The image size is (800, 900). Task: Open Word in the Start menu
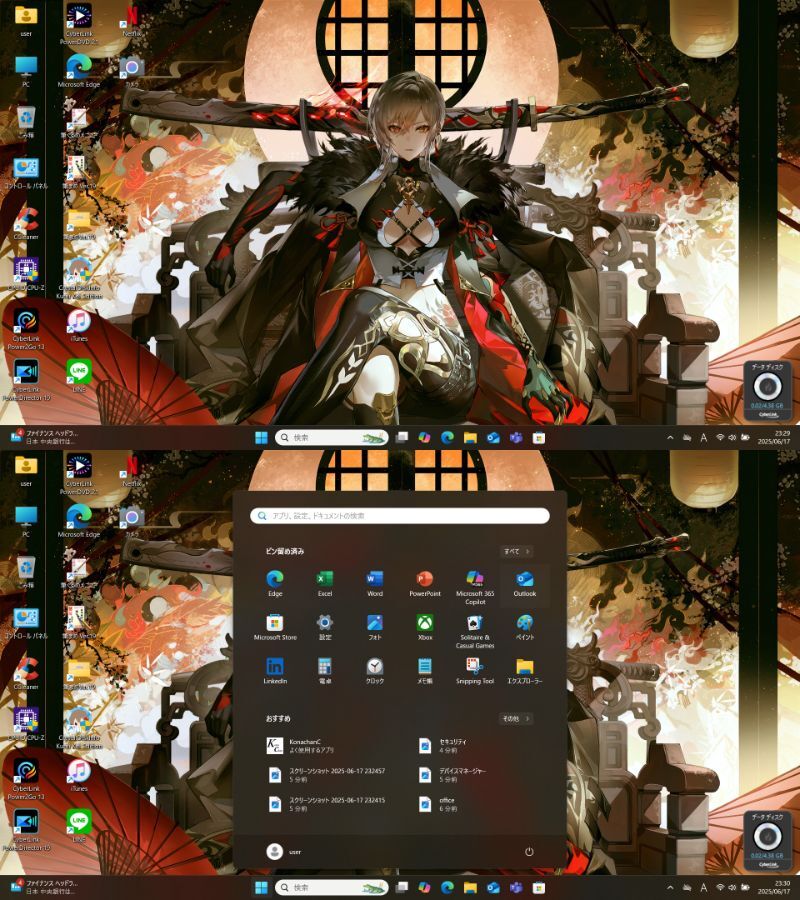pyautogui.click(x=375, y=583)
